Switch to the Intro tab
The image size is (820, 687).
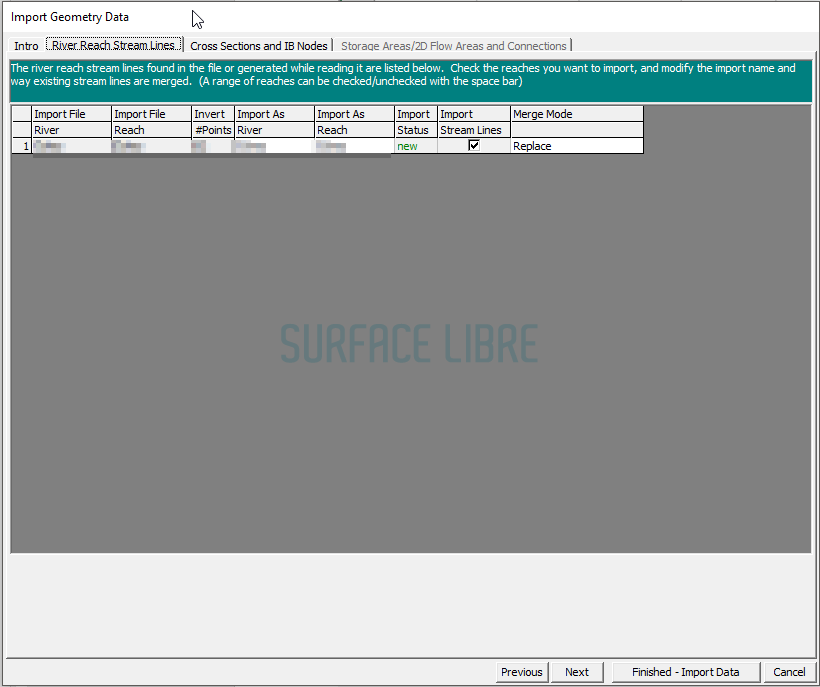(x=26, y=46)
